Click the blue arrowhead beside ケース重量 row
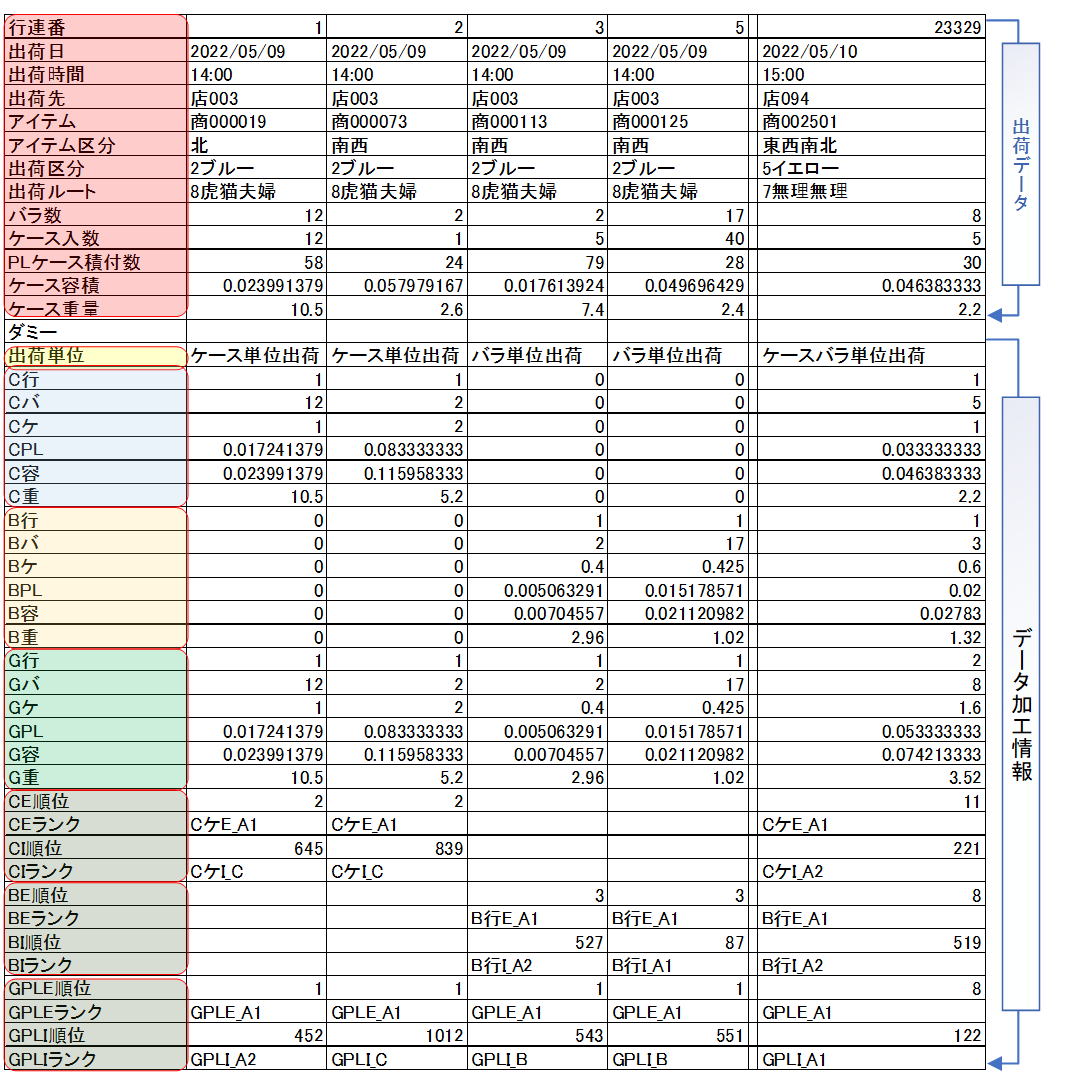The width and height of the screenshot is (1065, 1084). 995,315
